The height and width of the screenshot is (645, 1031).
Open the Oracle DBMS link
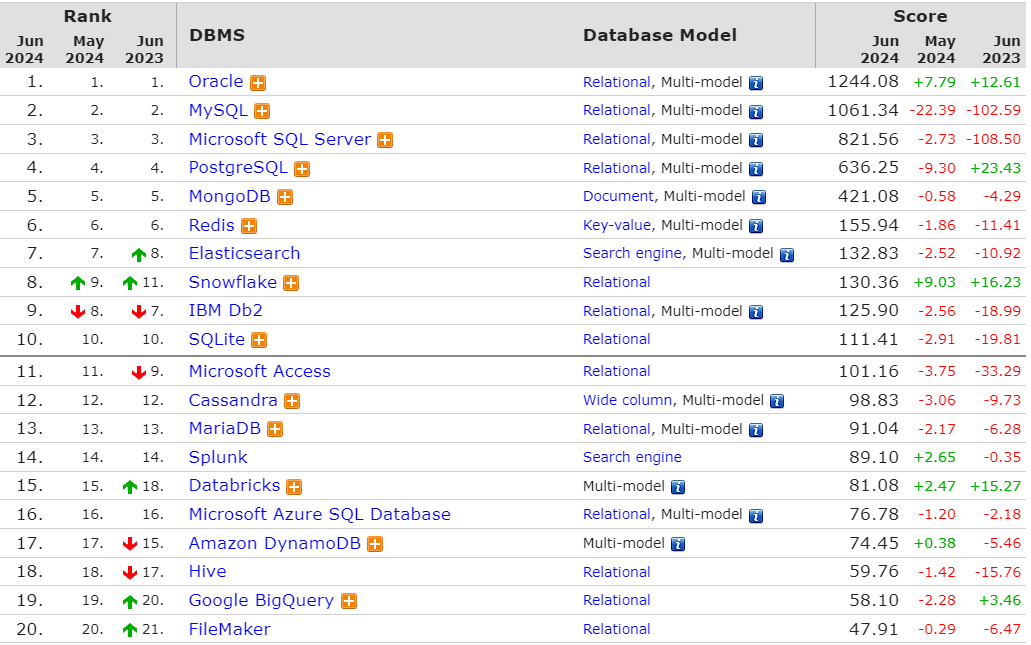(216, 82)
